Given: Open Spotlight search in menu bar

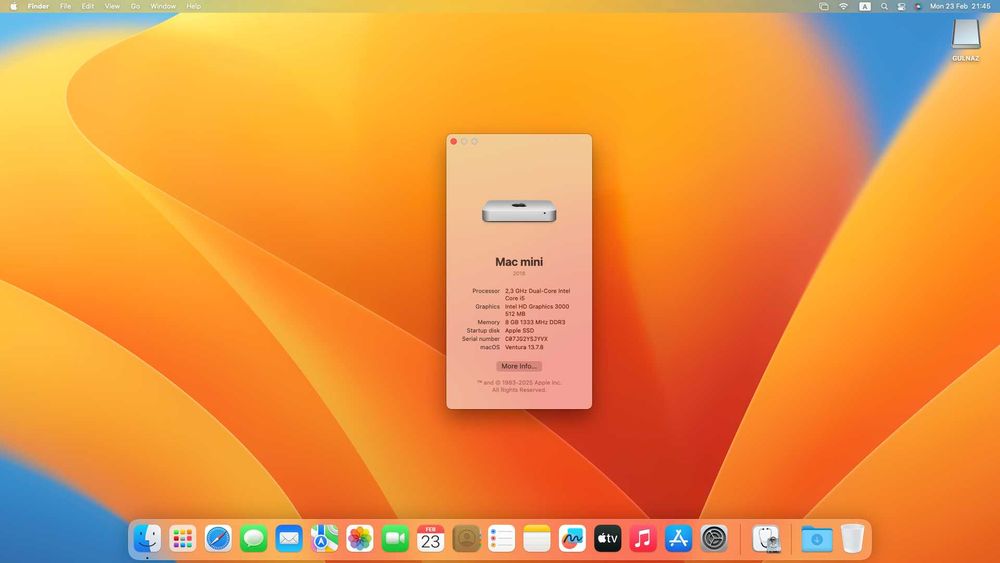Looking at the screenshot, I should coord(884,6).
